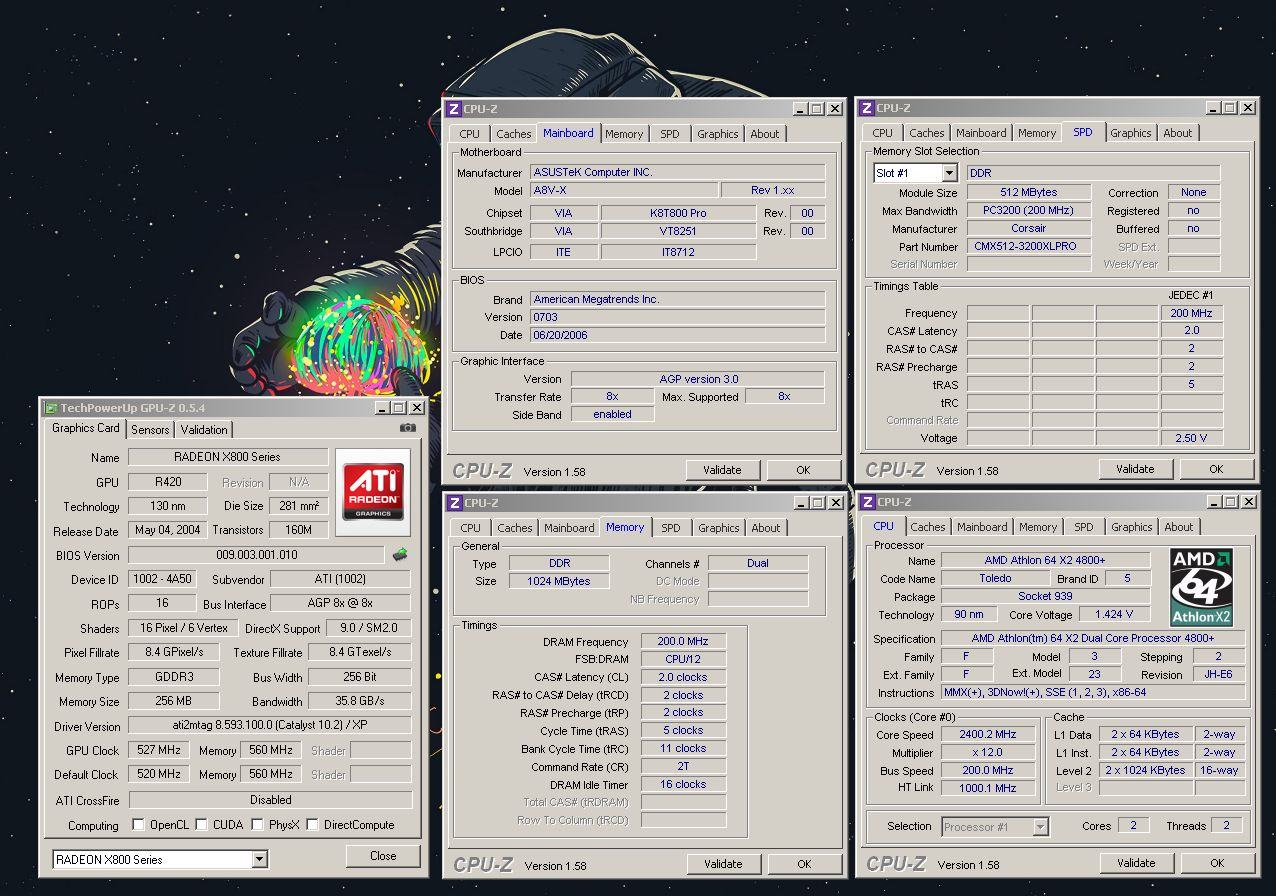Click Validate in the SPD window

click(x=1135, y=469)
